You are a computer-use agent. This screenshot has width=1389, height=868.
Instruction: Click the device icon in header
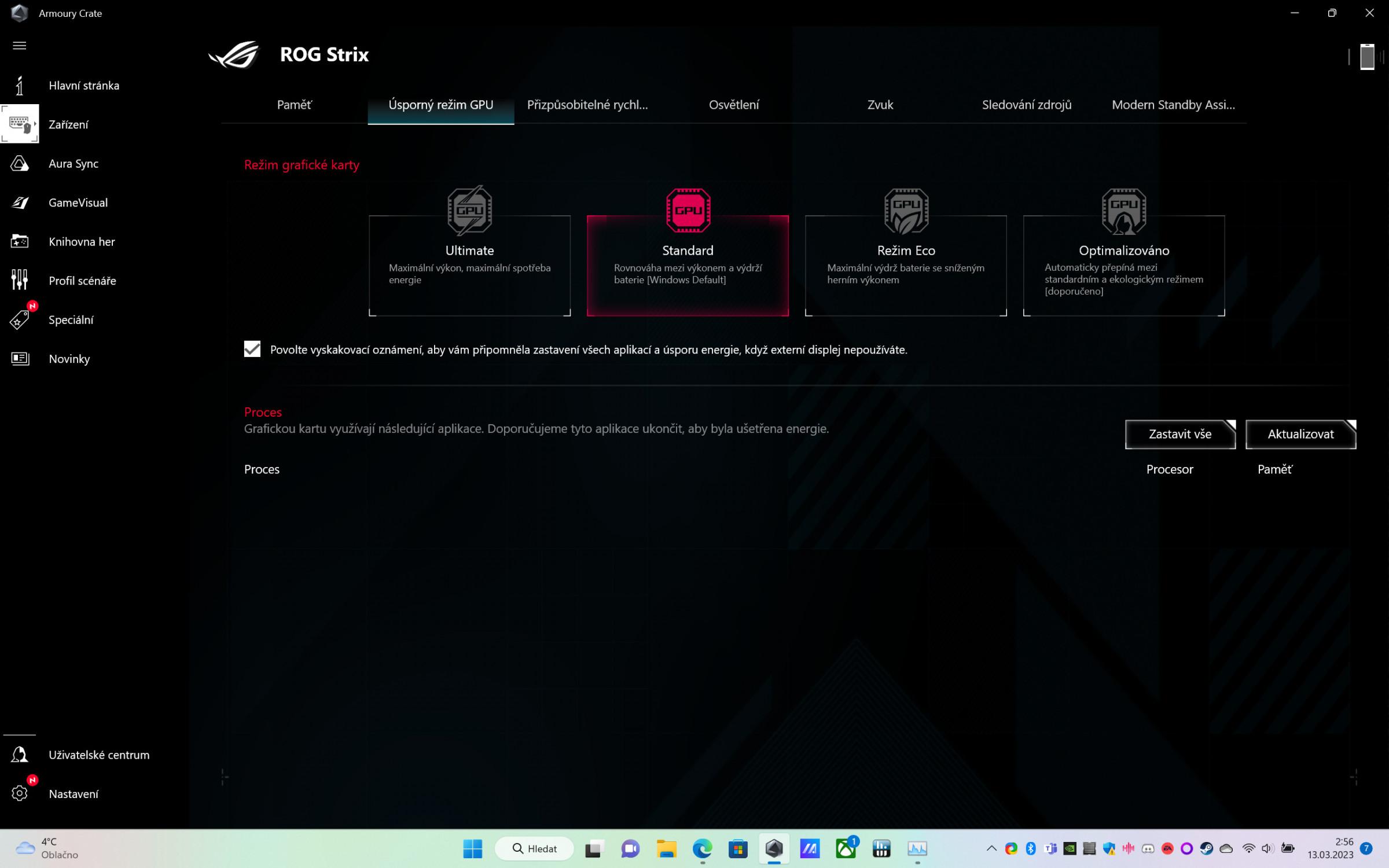pos(1367,57)
